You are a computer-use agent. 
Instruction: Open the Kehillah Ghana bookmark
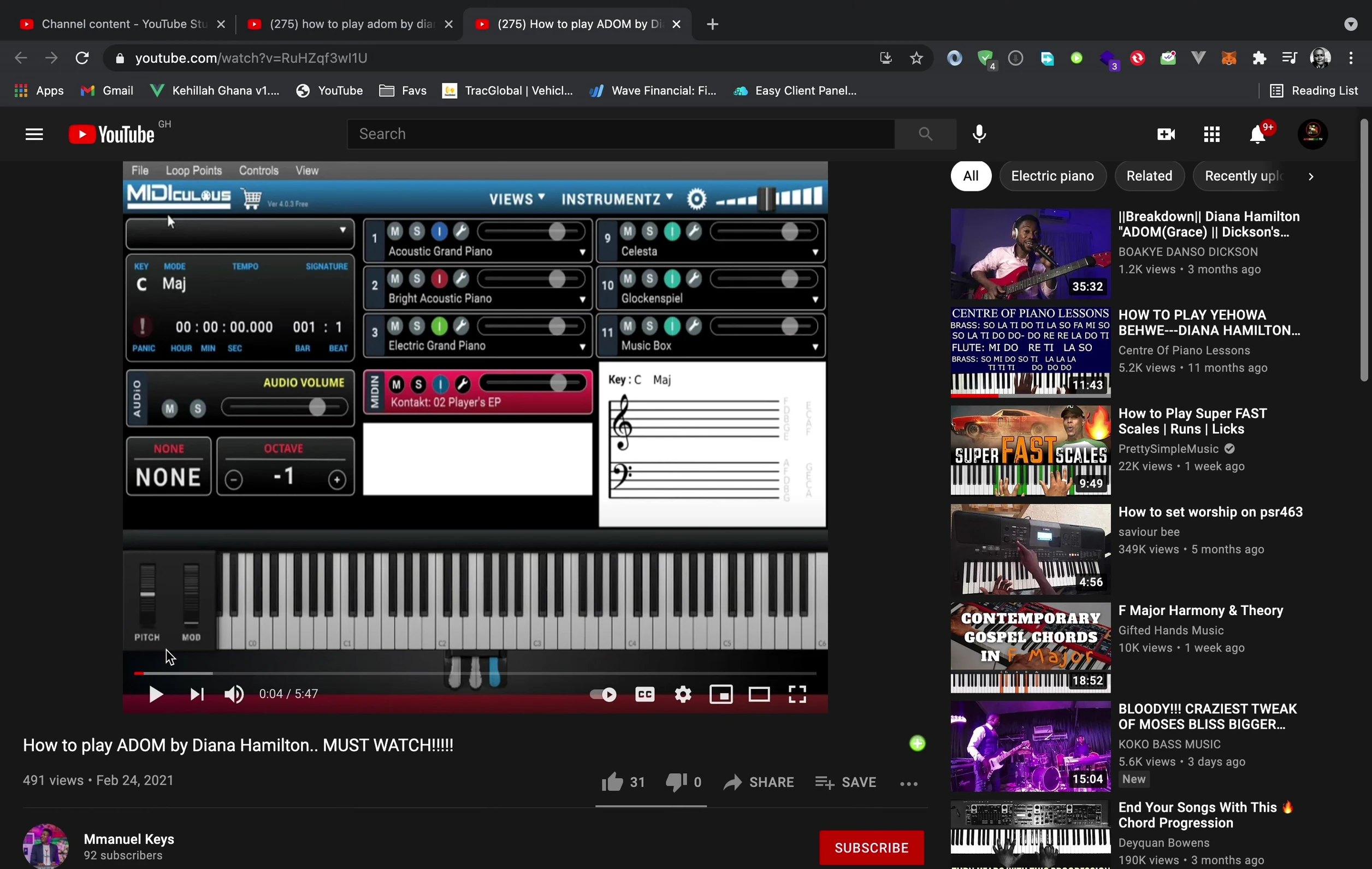click(215, 91)
